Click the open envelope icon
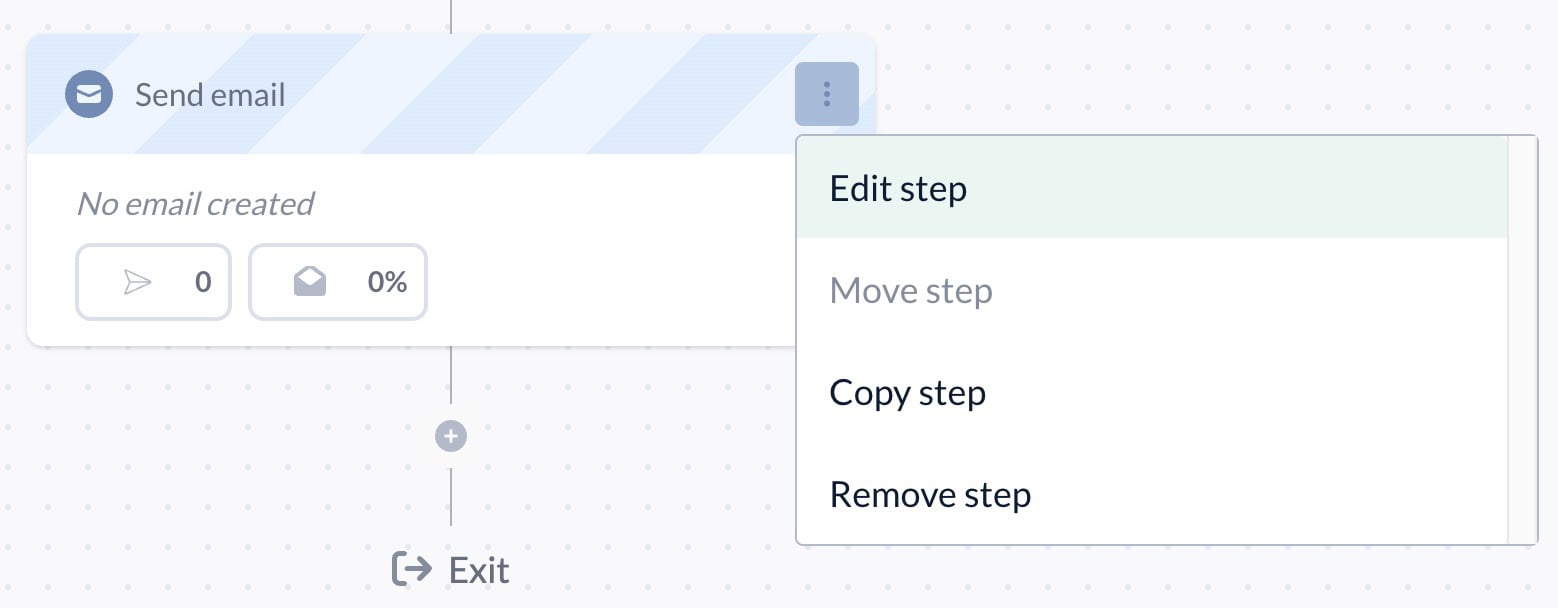Screen dimensions: 1558x608 pos(310,283)
